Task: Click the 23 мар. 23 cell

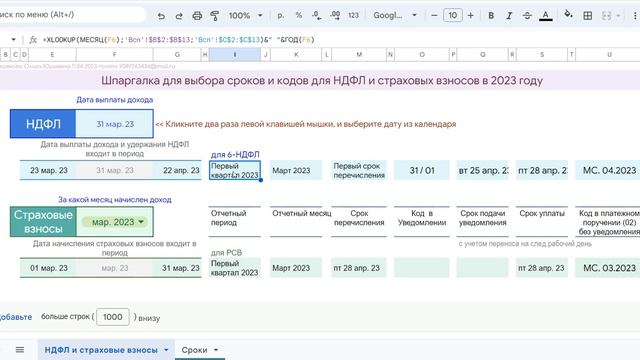Action: (49, 171)
